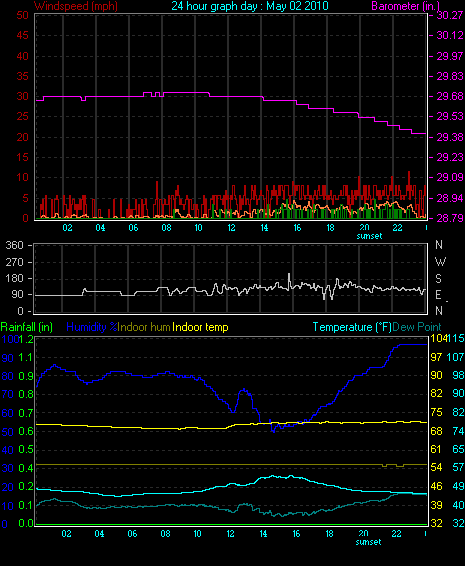This screenshot has width=465, height=566.
Task: Click the cyan '98' temperature value
Action: [459, 375]
